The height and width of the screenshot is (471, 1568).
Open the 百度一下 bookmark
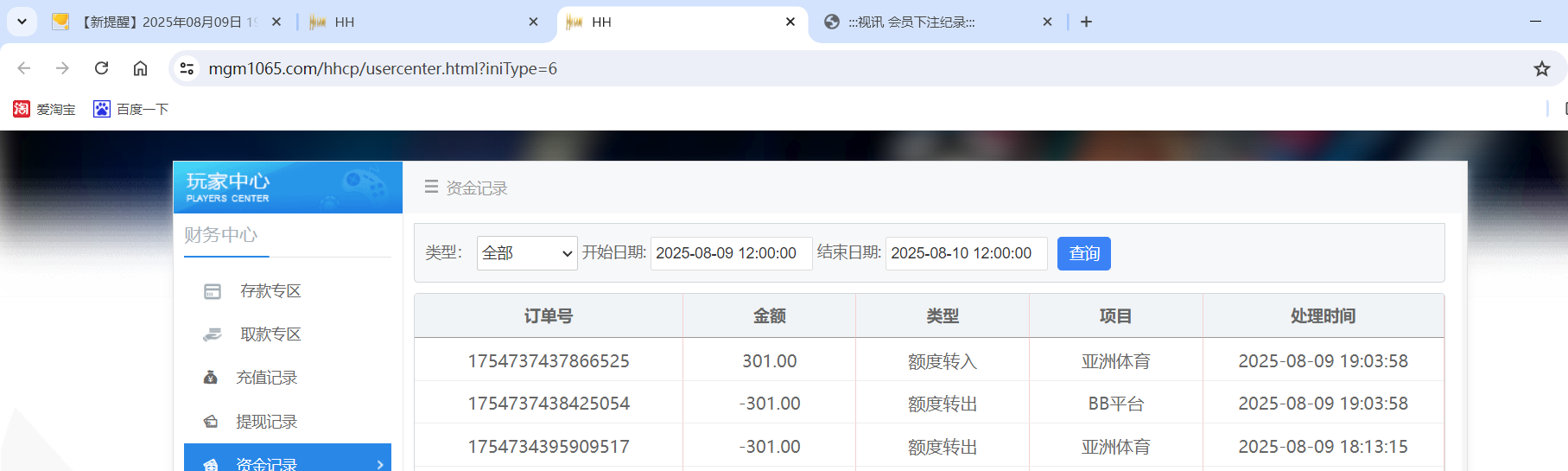pyautogui.click(x=131, y=109)
